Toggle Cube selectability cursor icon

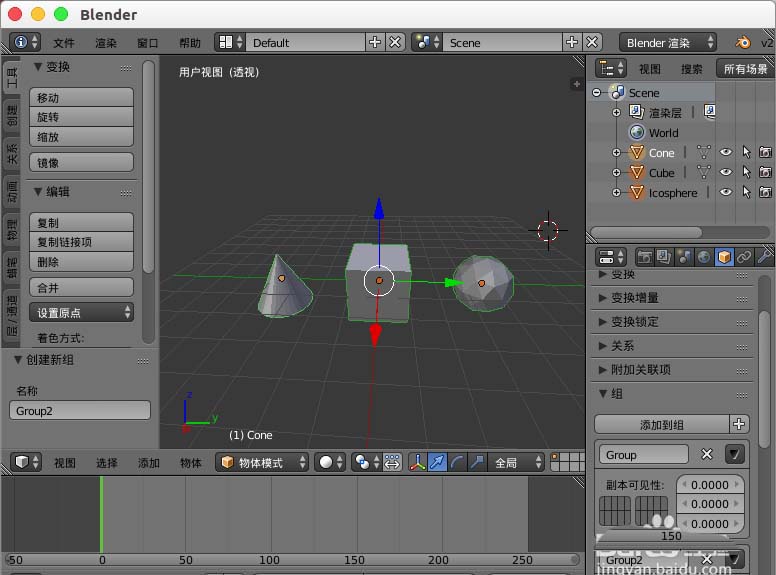(746, 172)
